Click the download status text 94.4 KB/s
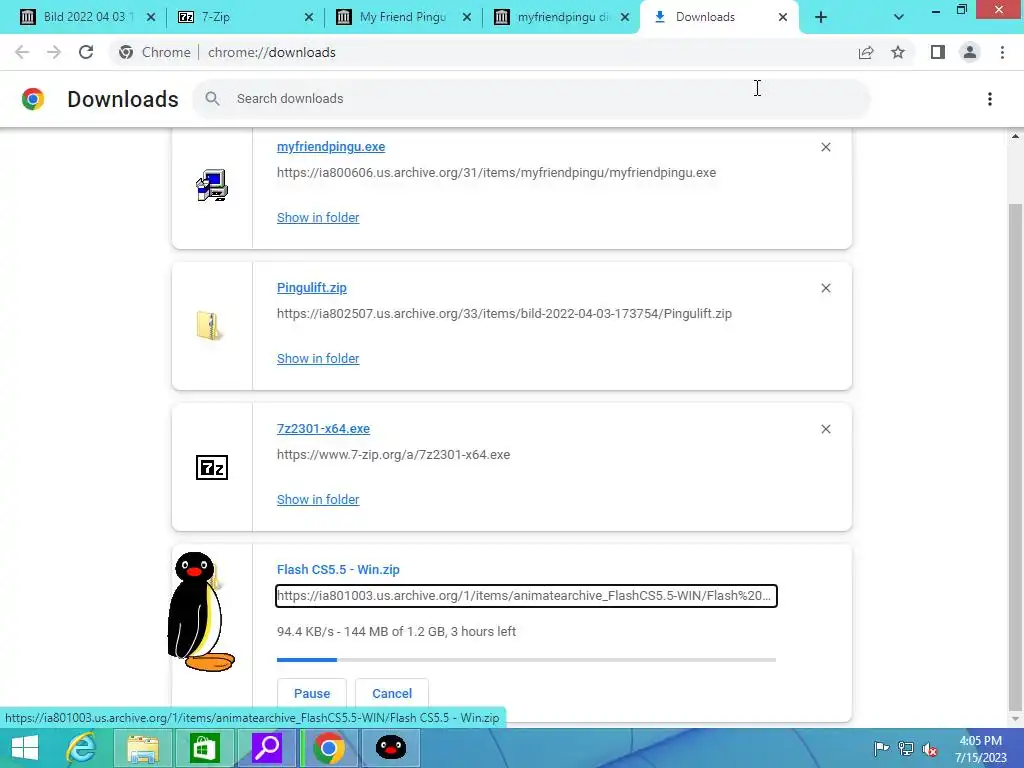This screenshot has height=768, width=1024. coord(396,632)
